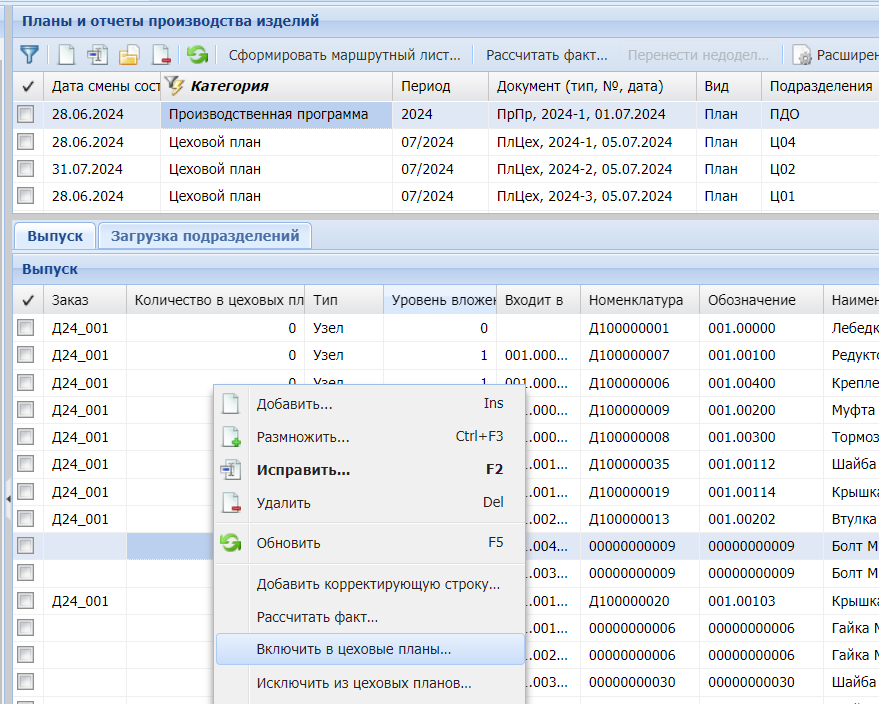Click the filter funnel icon in toolbar
This screenshot has width=879, height=704.
pyautogui.click(x=29, y=55)
